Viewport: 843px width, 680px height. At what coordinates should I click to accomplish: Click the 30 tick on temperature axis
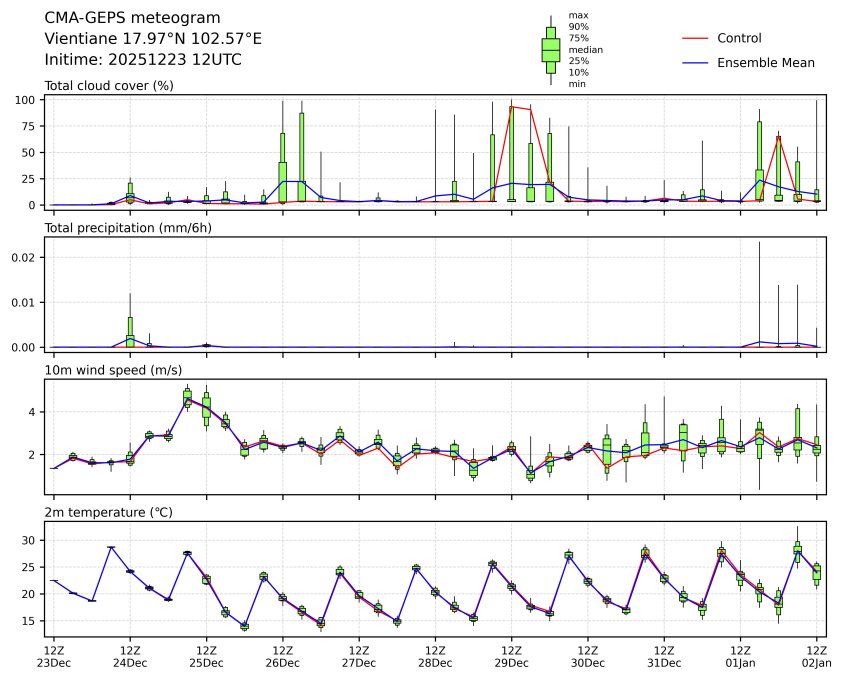tap(30, 540)
